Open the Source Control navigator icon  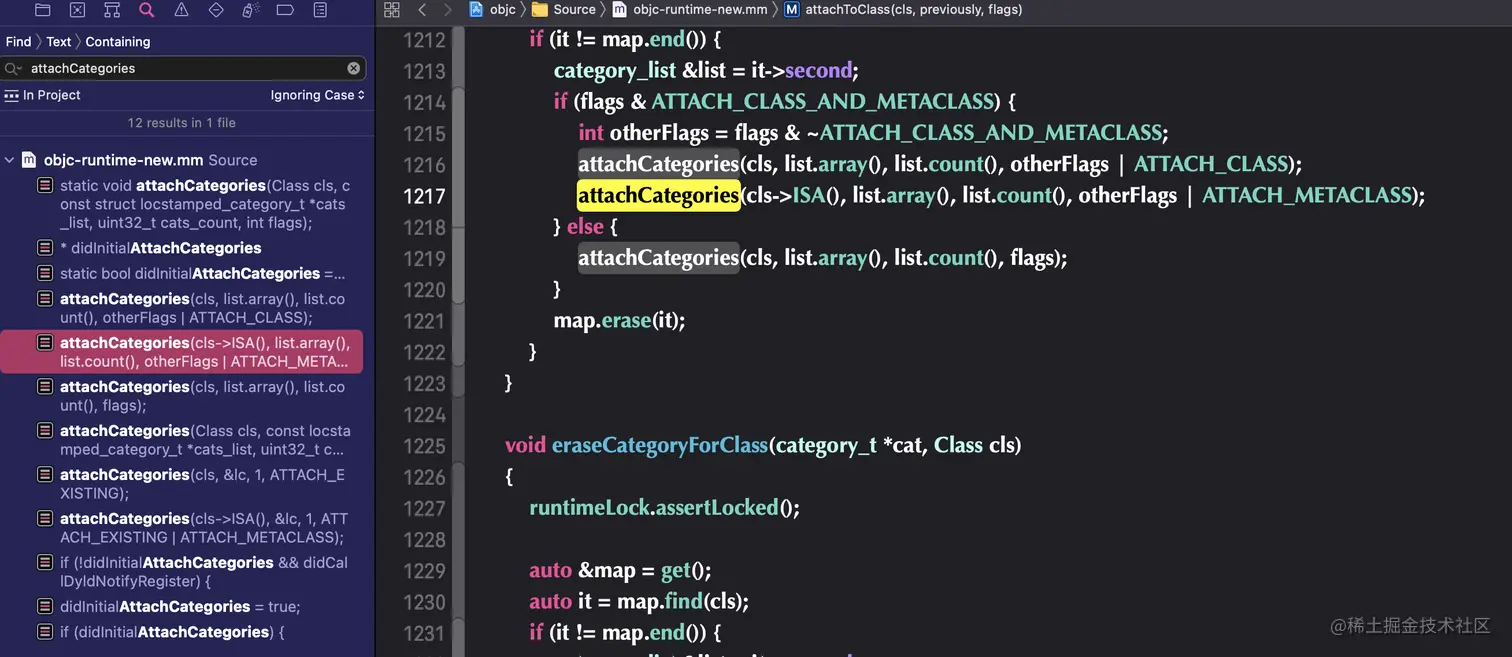pyautogui.click(x=78, y=10)
